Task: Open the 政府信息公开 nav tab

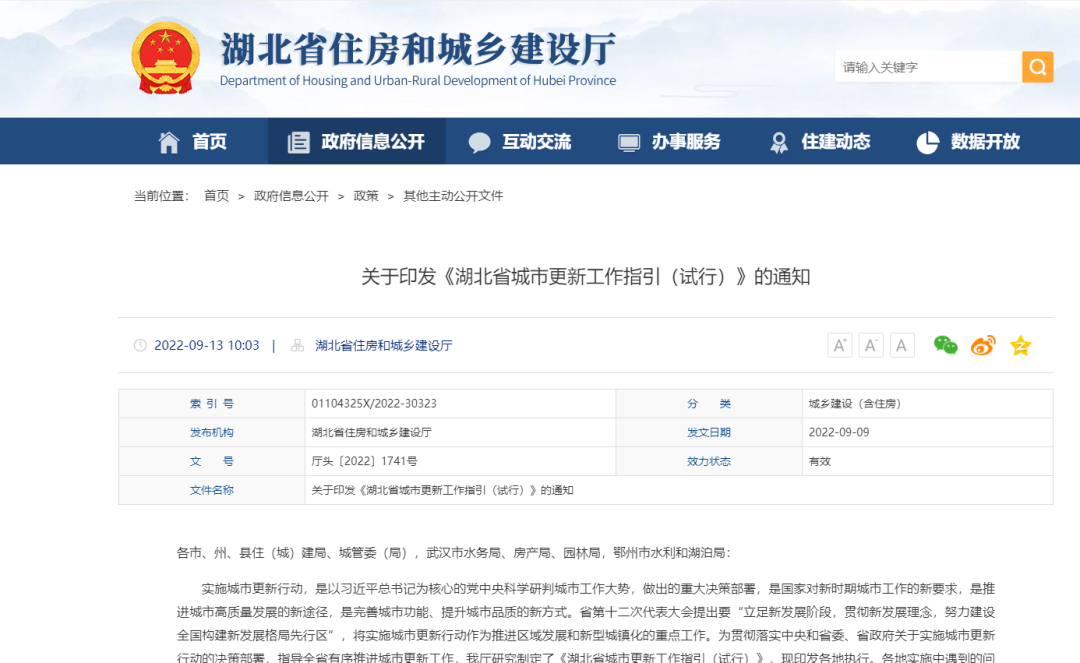Action: click(356, 142)
